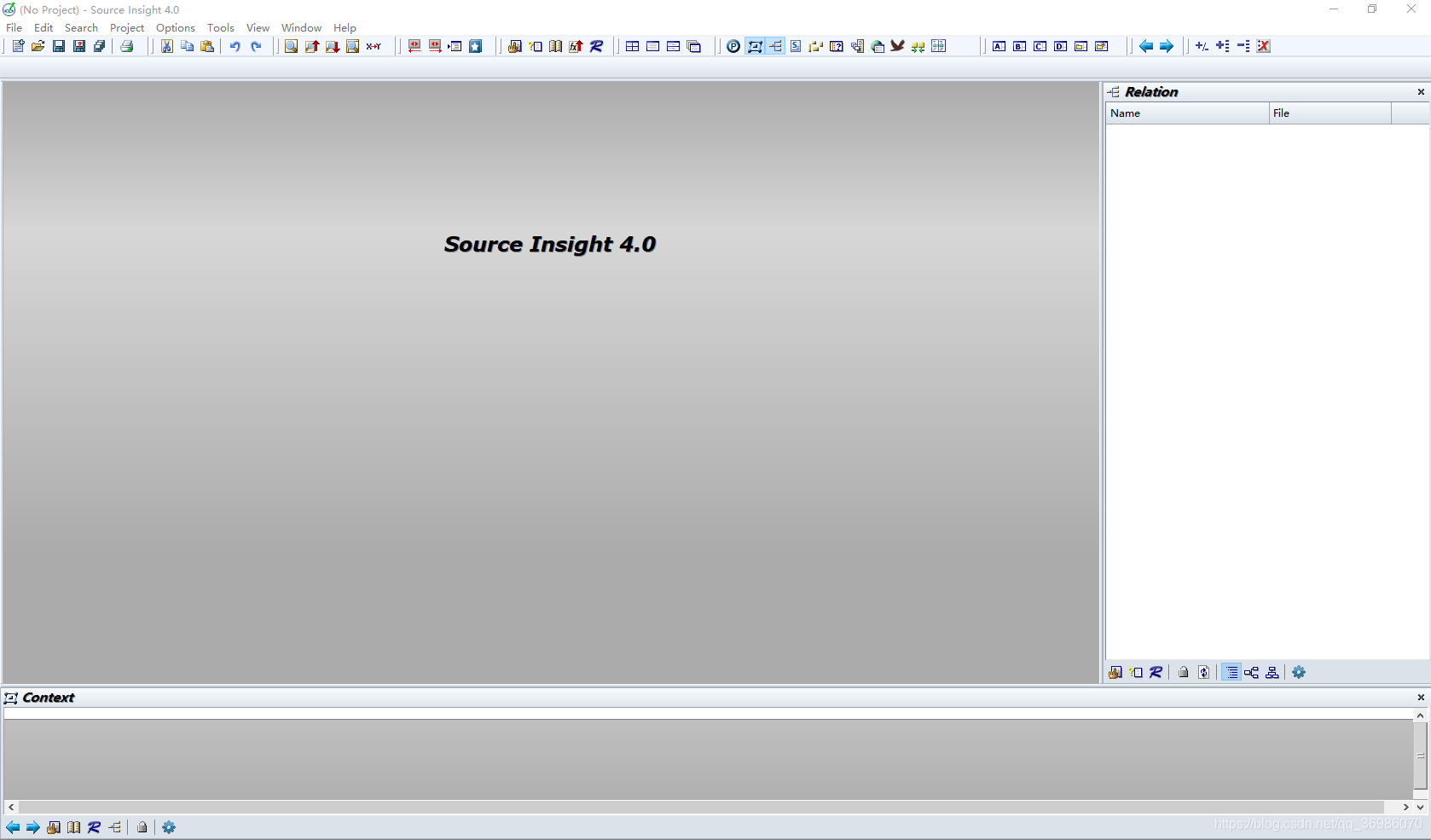Screen dimensions: 1431x840
Task: Click the red X icon at toolbar end
Action: click(x=1264, y=46)
